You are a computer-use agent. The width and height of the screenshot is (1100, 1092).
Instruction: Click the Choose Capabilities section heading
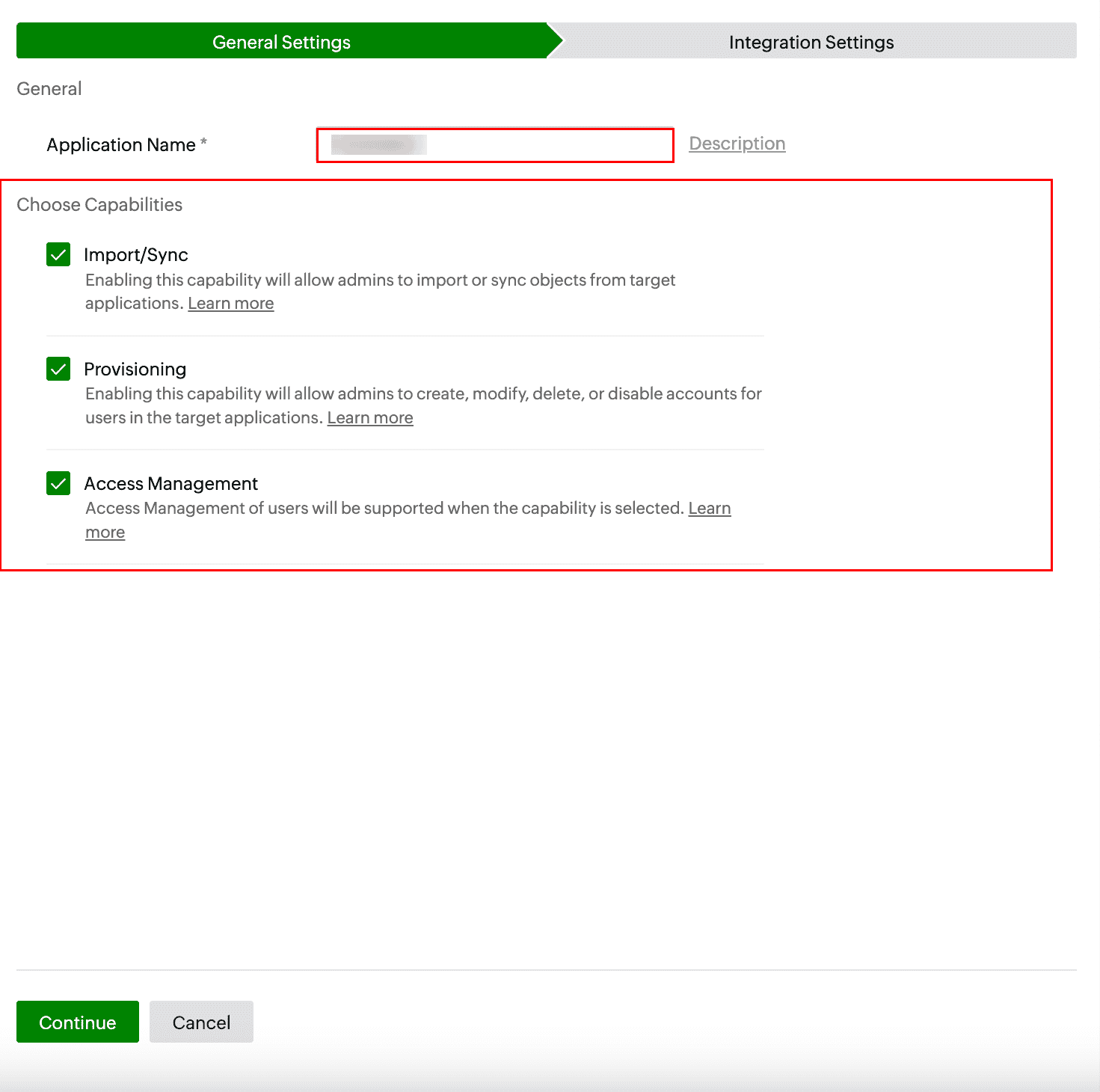tap(98, 204)
